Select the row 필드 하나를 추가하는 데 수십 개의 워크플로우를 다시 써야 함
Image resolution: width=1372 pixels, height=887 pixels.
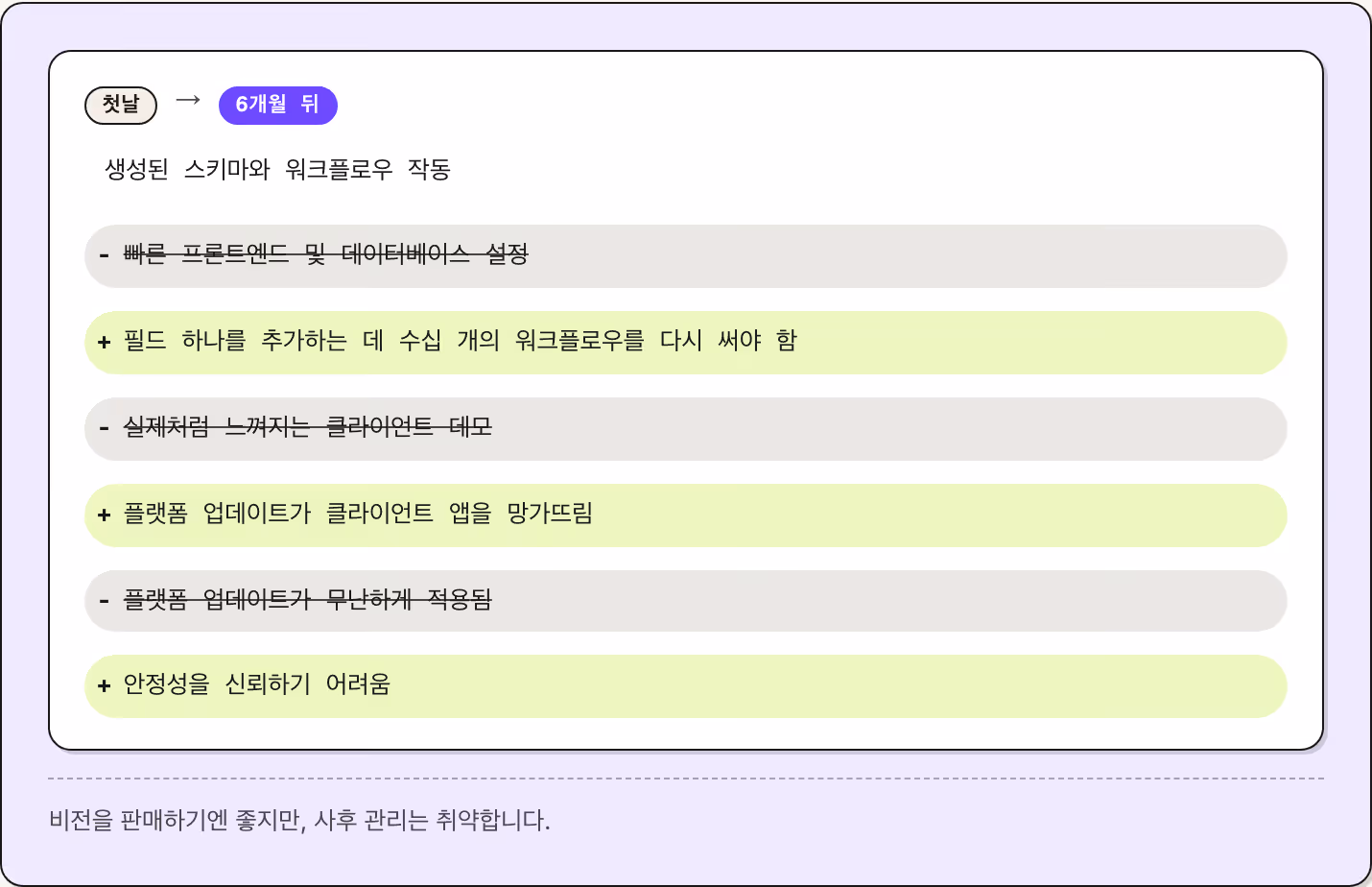(x=685, y=343)
